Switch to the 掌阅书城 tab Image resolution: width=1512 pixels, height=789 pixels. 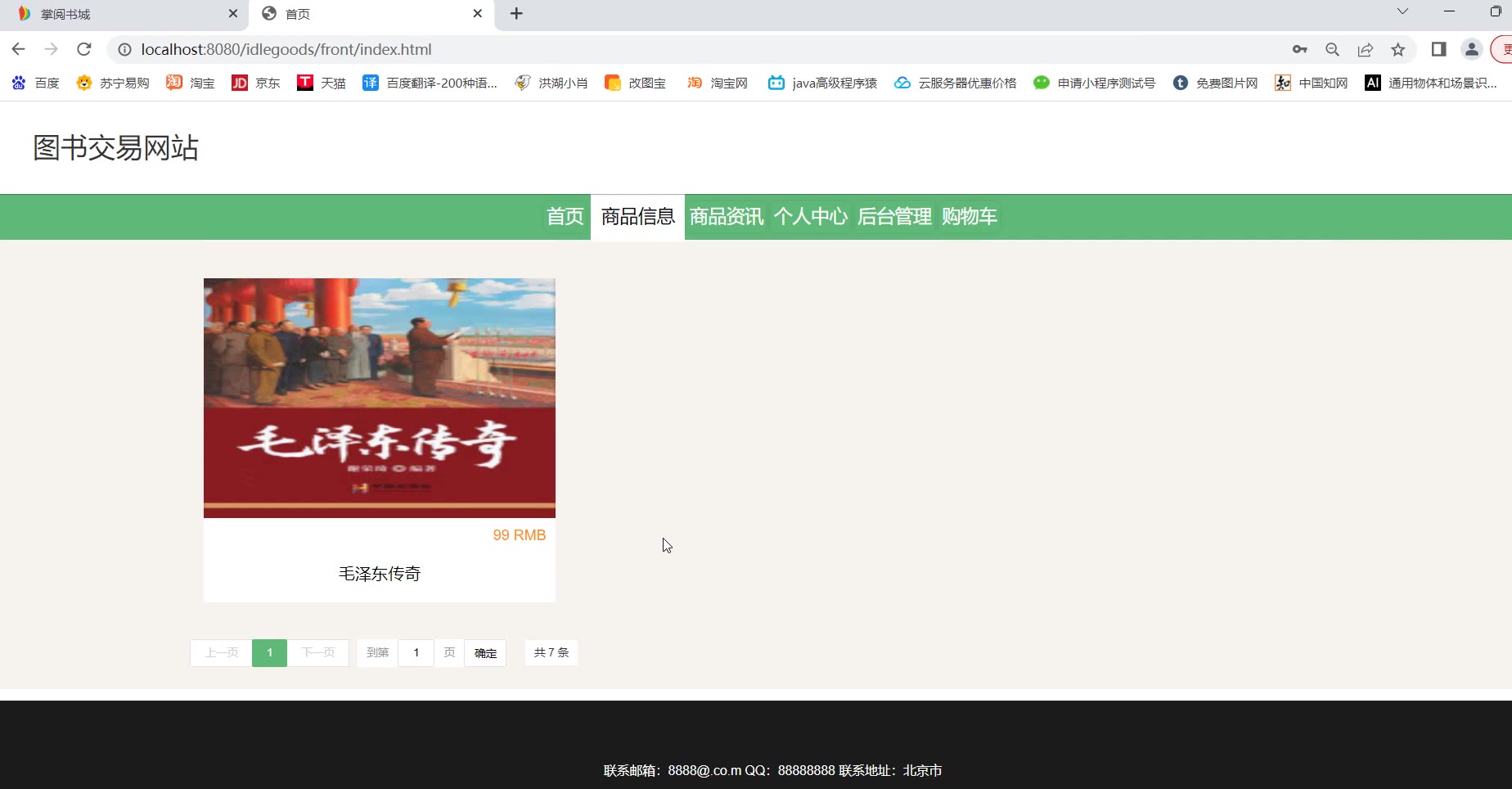coord(125,15)
